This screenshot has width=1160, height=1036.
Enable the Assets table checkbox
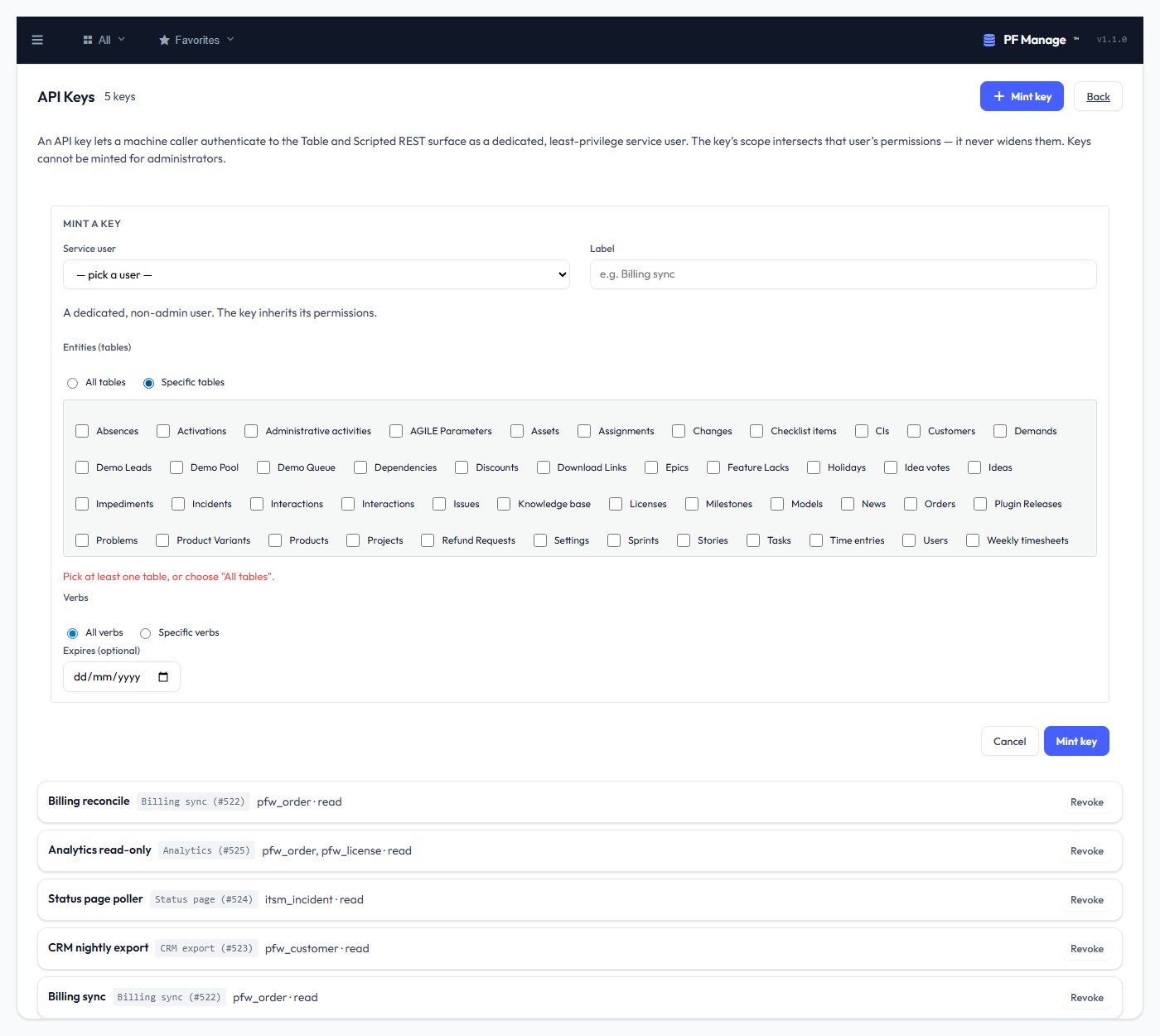click(517, 431)
